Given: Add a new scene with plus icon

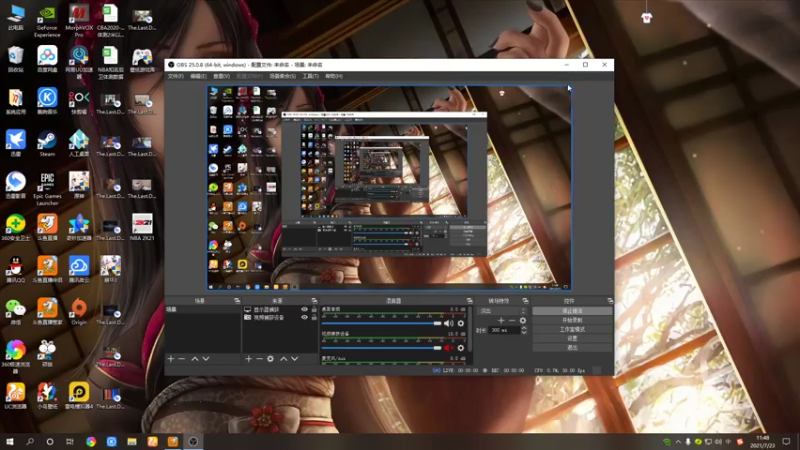Looking at the screenshot, I should [171, 359].
